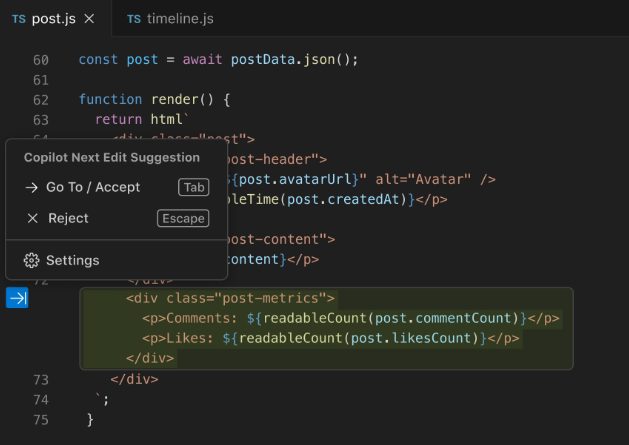The image size is (629, 445).
Task: Select the post.js tab
Action: [x=54, y=18]
